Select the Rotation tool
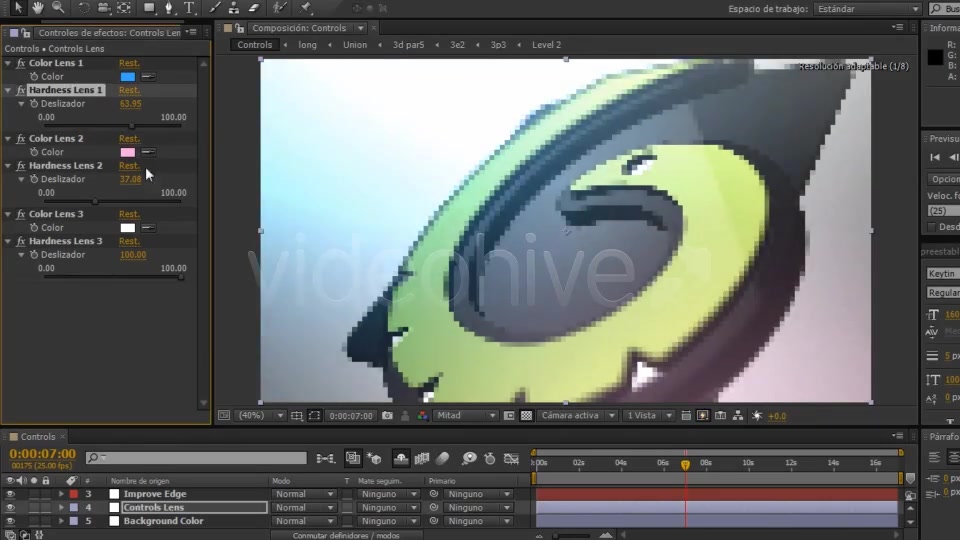Image resolution: width=960 pixels, height=540 pixels. point(83,8)
